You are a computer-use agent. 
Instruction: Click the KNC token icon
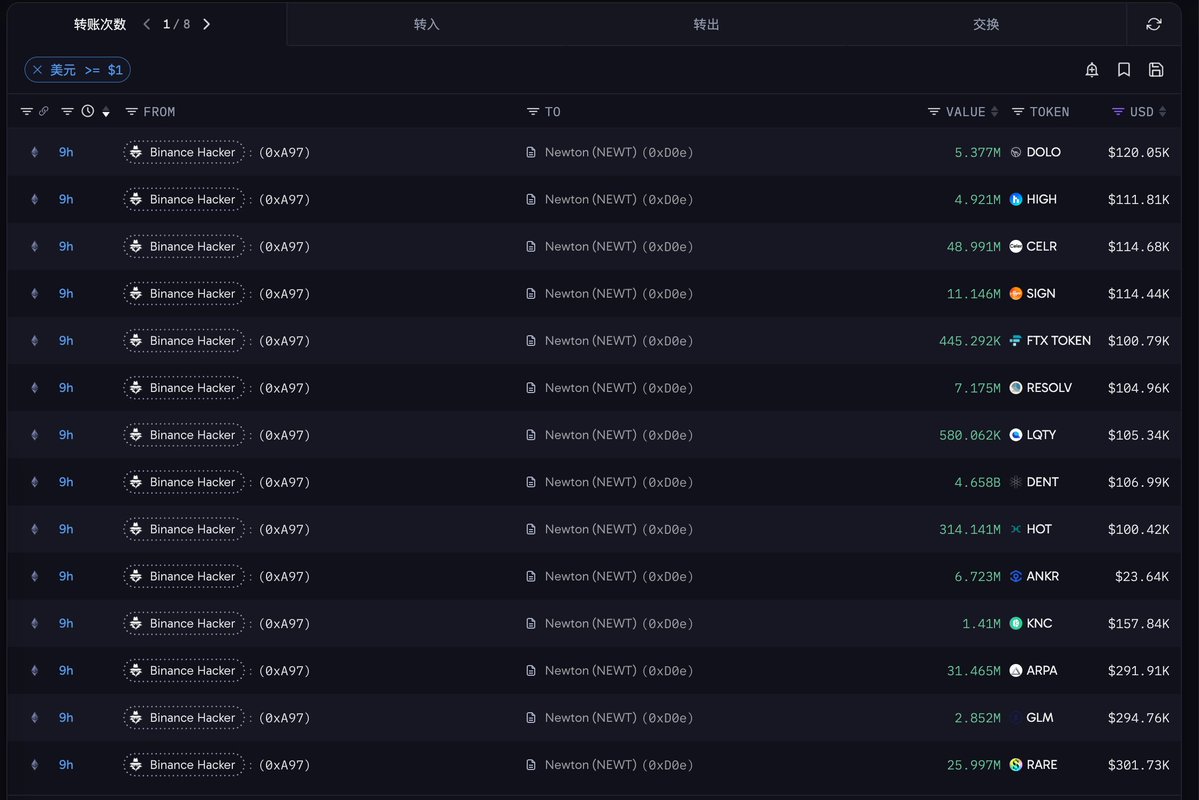point(1015,623)
